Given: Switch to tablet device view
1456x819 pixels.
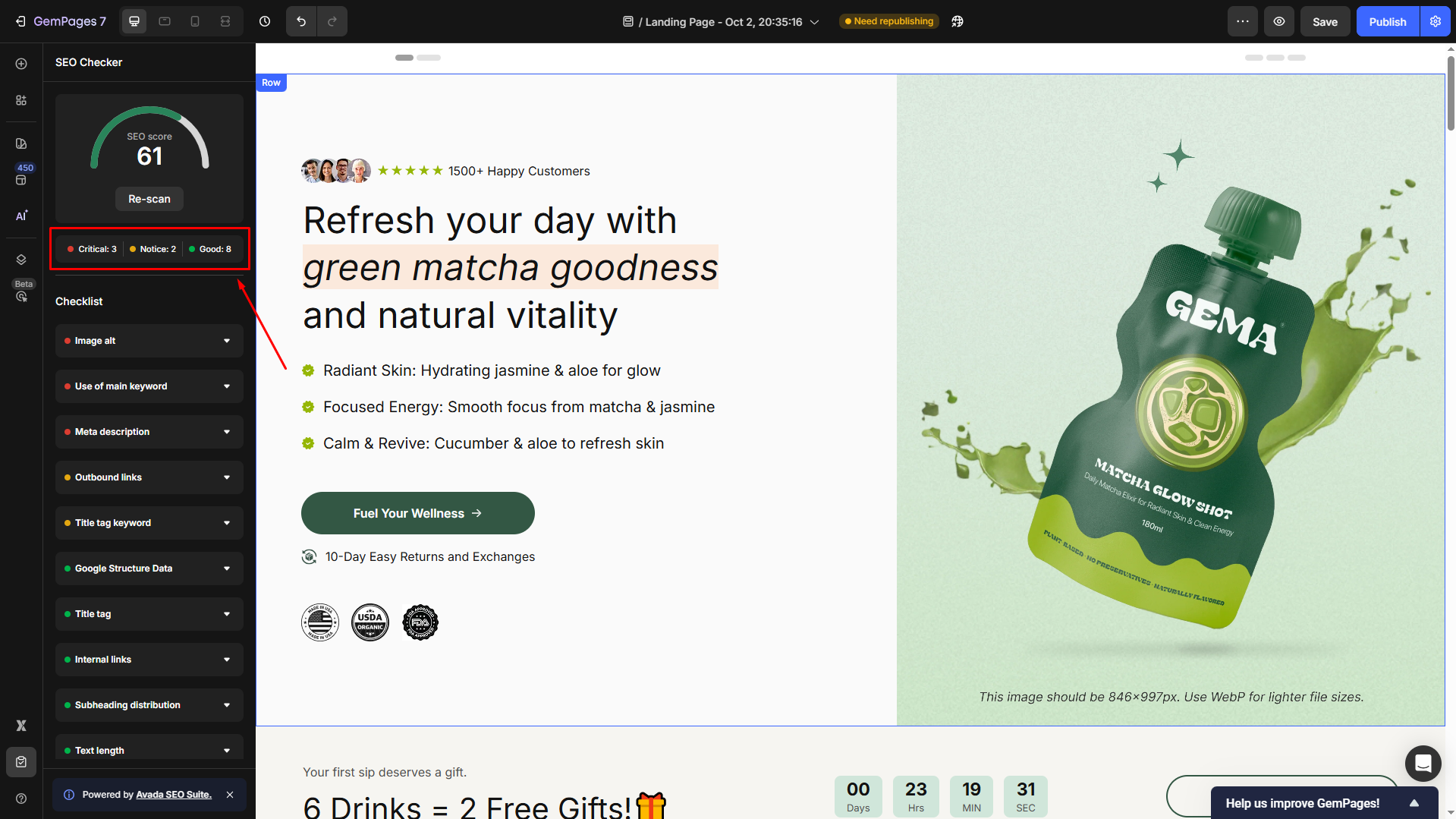Looking at the screenshot, I should point(165,21).
